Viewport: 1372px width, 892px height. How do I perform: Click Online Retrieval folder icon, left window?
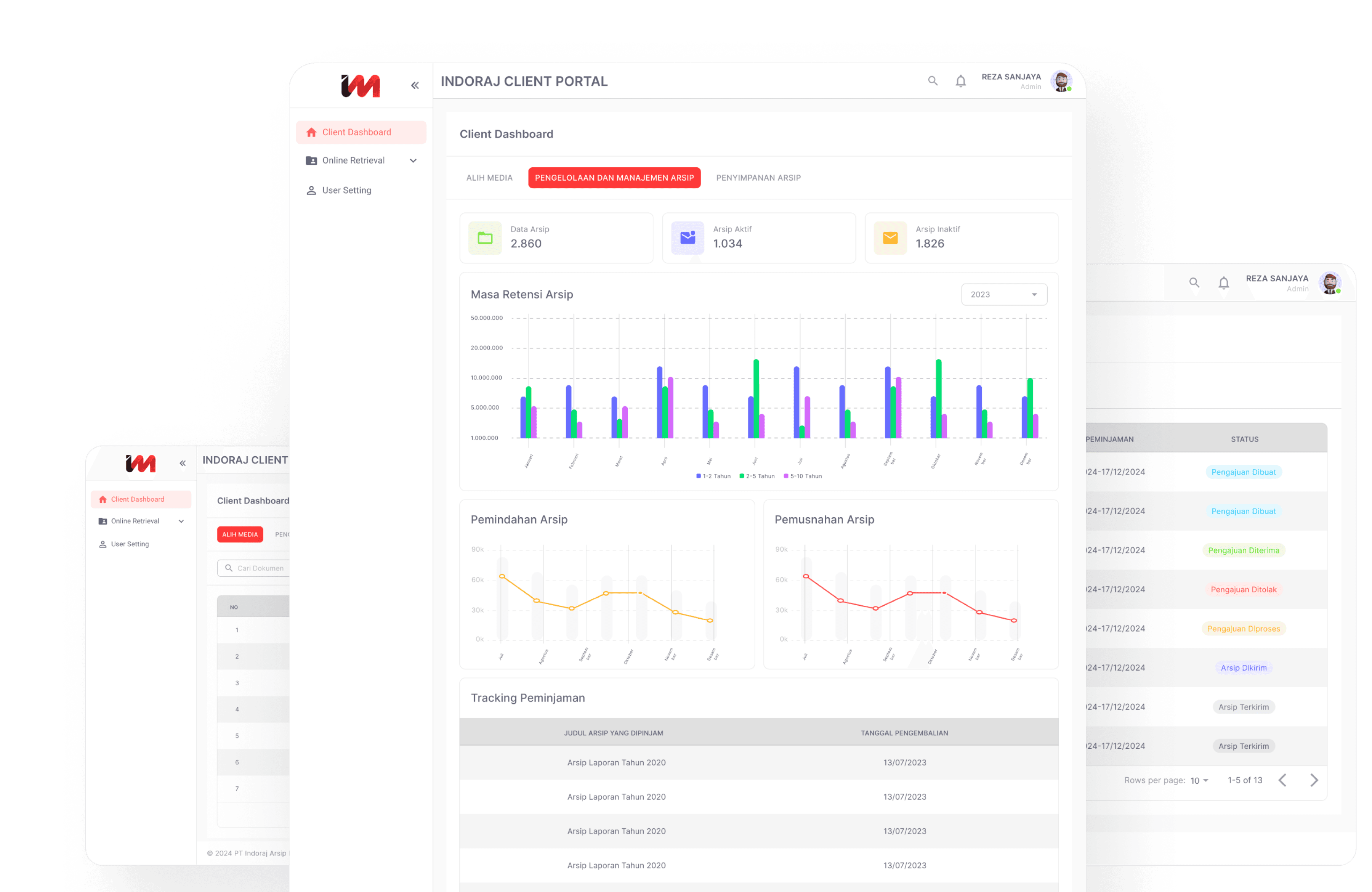coord(103,521)
